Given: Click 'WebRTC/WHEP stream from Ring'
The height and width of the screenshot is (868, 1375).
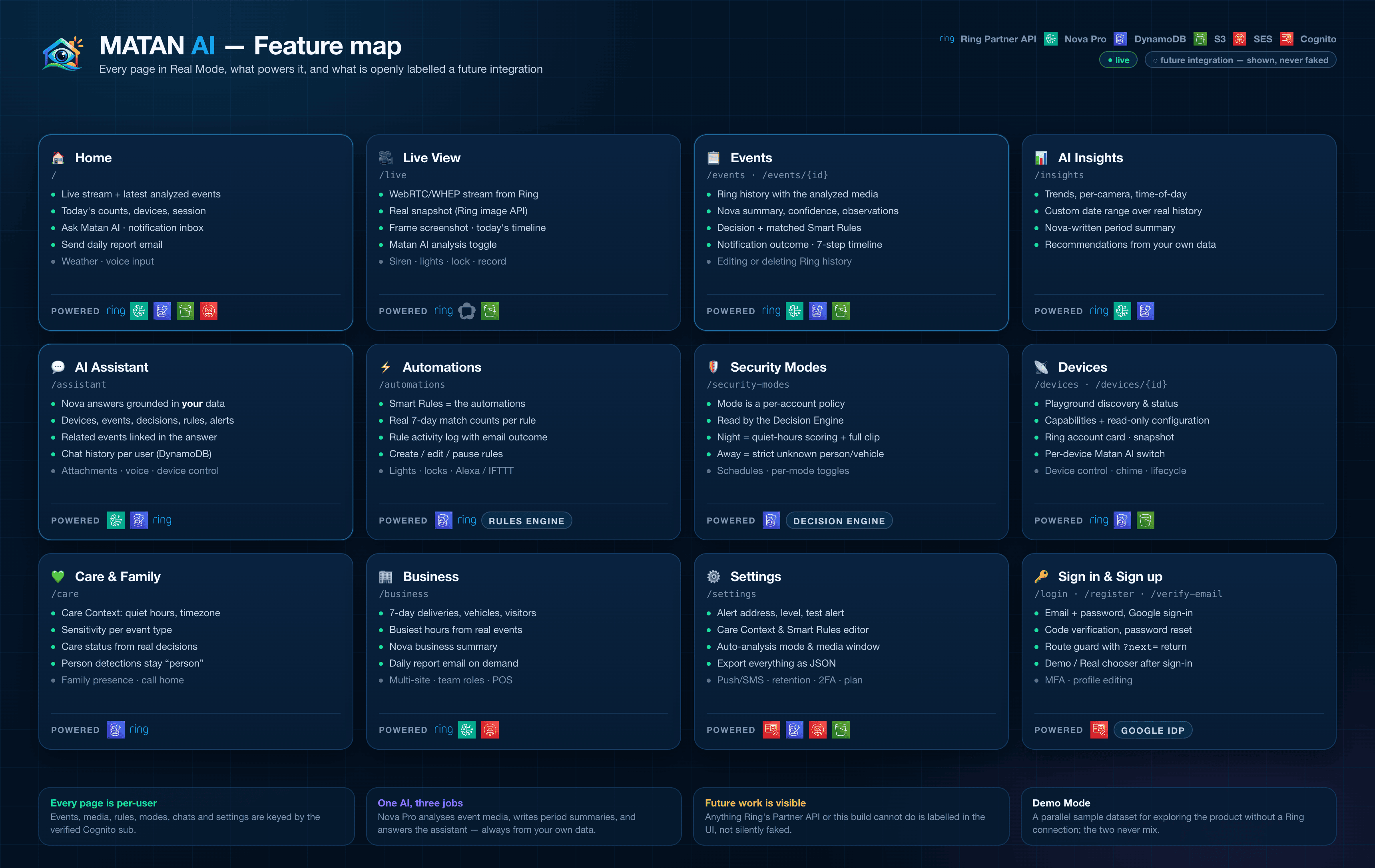Looking at the screenshot, I should click(464, 194).
